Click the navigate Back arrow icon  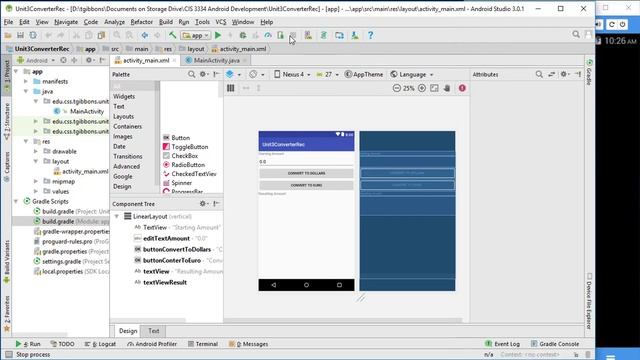pyautogui.click(x=144, y=36)
